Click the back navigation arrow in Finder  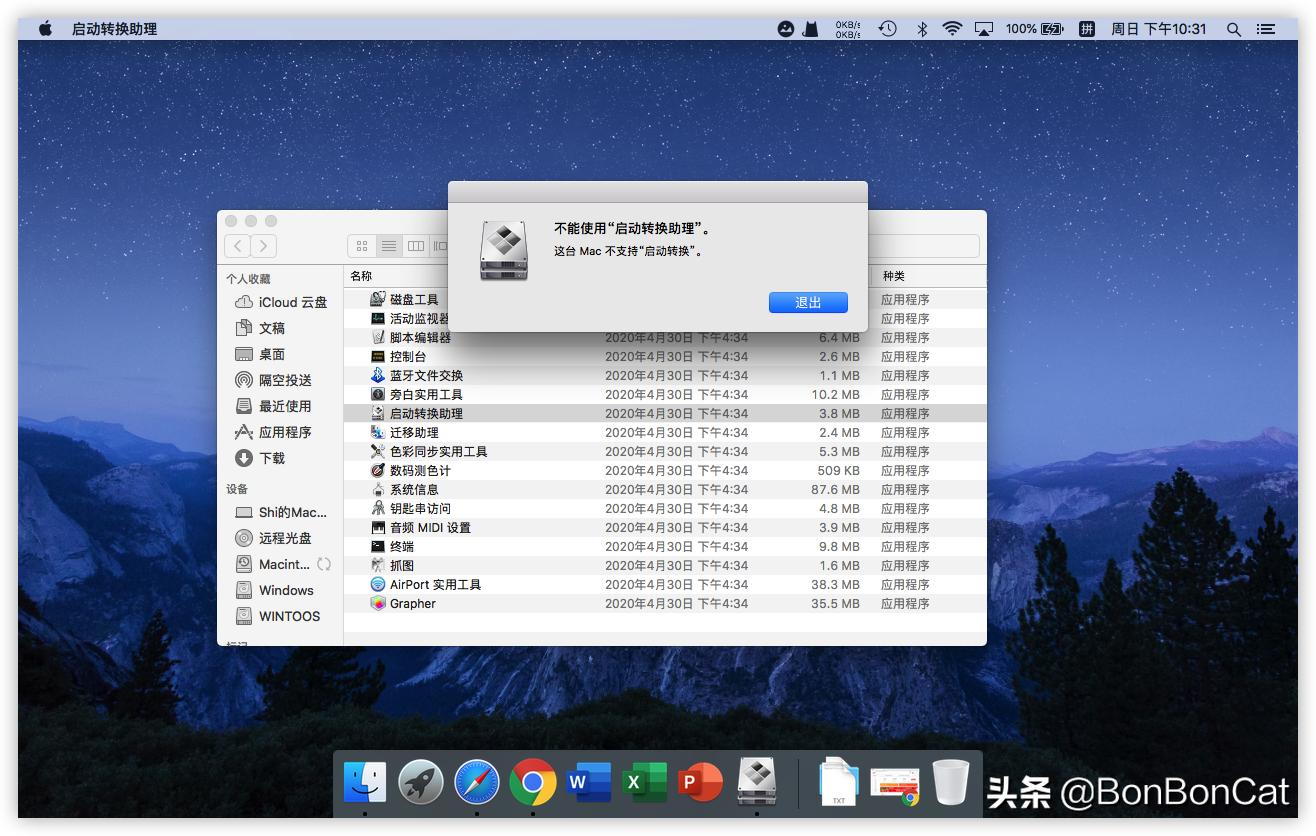(x=237, y=245)
